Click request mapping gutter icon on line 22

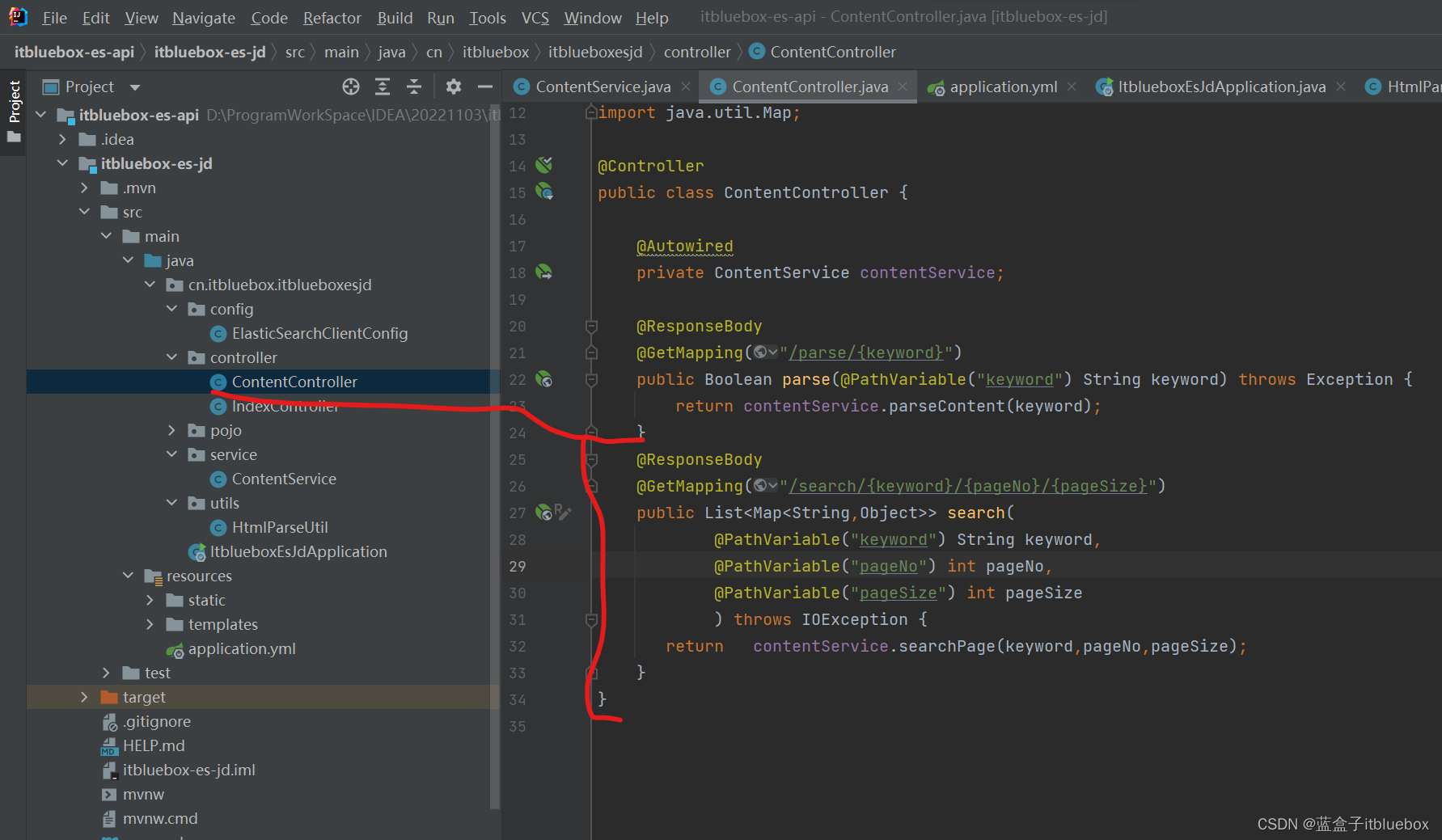tap(544, 379)
